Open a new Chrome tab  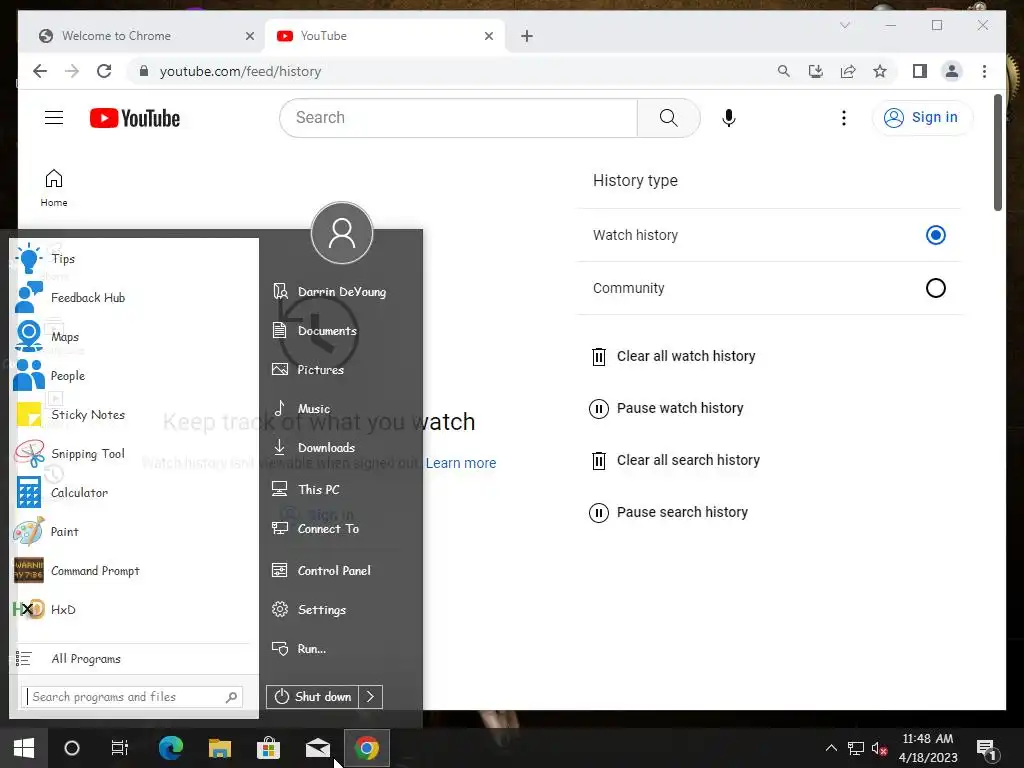527,36
